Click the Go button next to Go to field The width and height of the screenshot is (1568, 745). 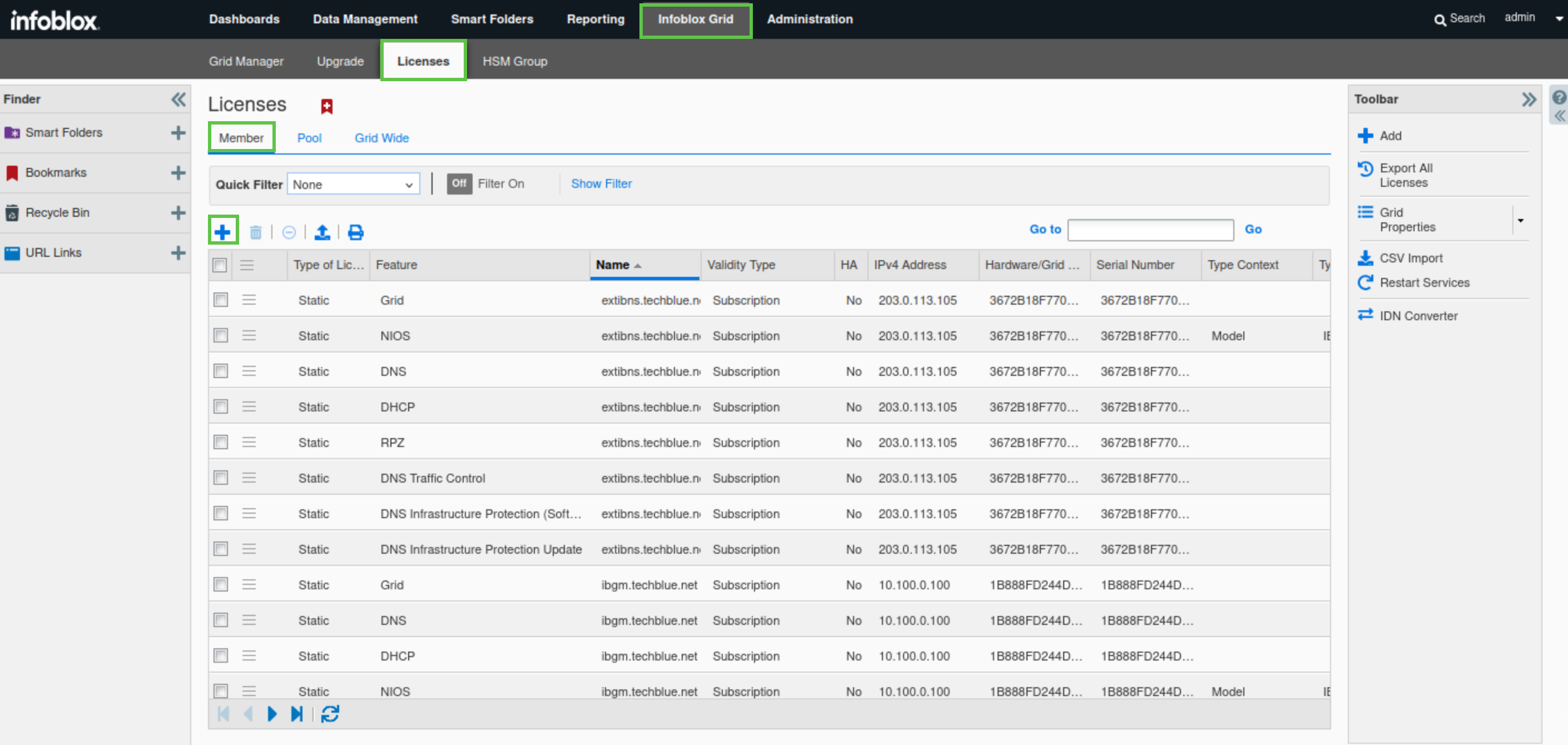1253,230
